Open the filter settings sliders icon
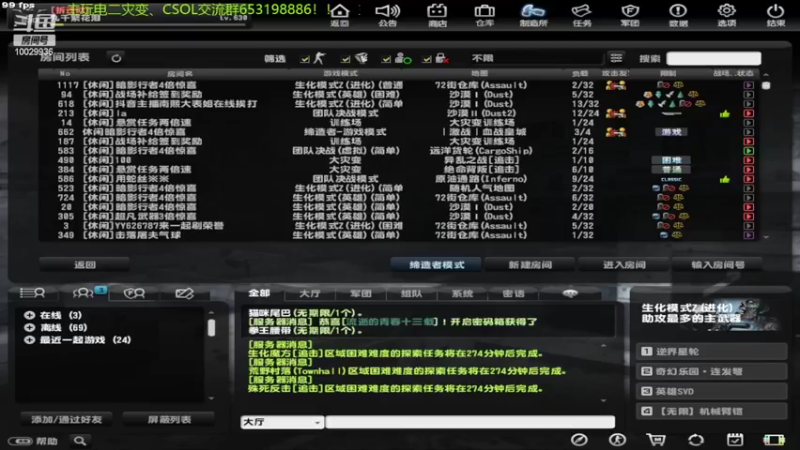 click(616, 58)
